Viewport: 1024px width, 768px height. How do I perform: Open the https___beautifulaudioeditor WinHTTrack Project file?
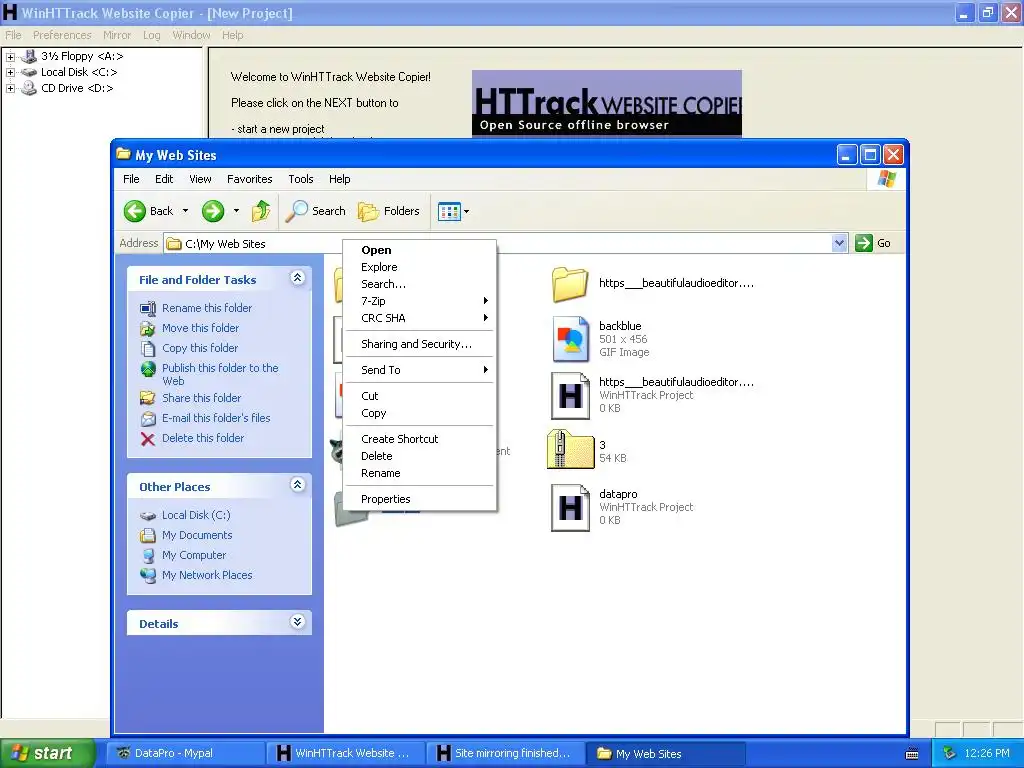pyautogui.click(x=570, y=395)
